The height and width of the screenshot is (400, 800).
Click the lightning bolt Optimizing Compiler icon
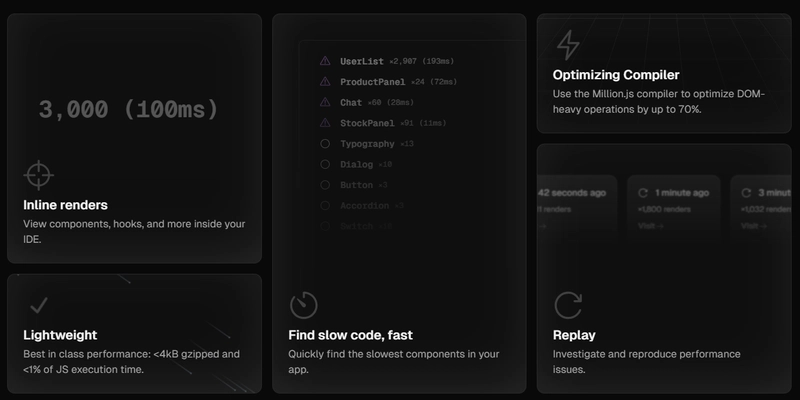(x=568, y=45)
